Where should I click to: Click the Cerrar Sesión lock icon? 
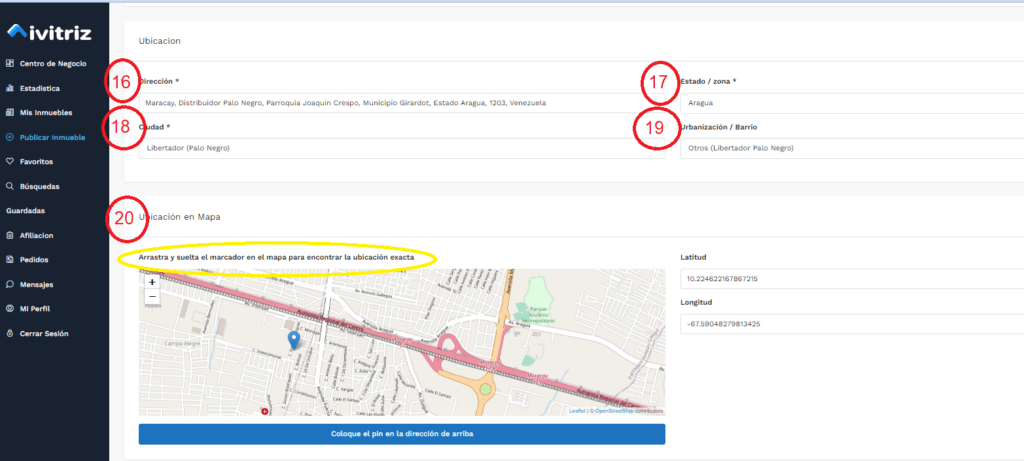(10, 333)
